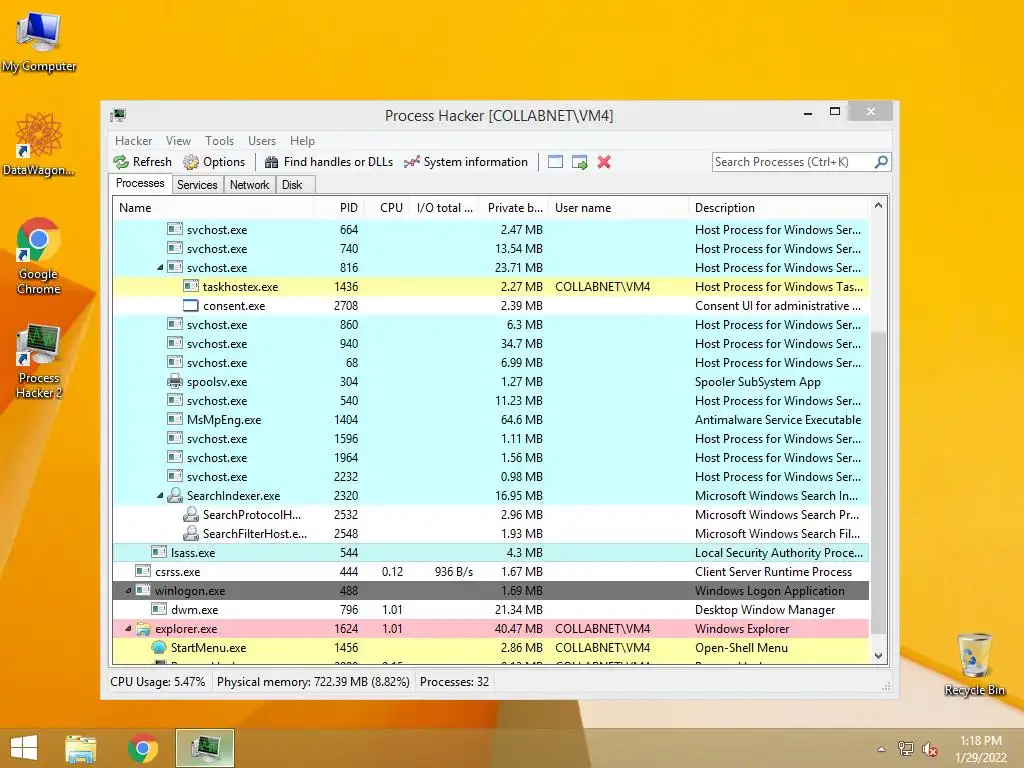Click CPU Usage 5.47% status text
This screenshot has width=1024, height=768.
[x=157, y=682]
